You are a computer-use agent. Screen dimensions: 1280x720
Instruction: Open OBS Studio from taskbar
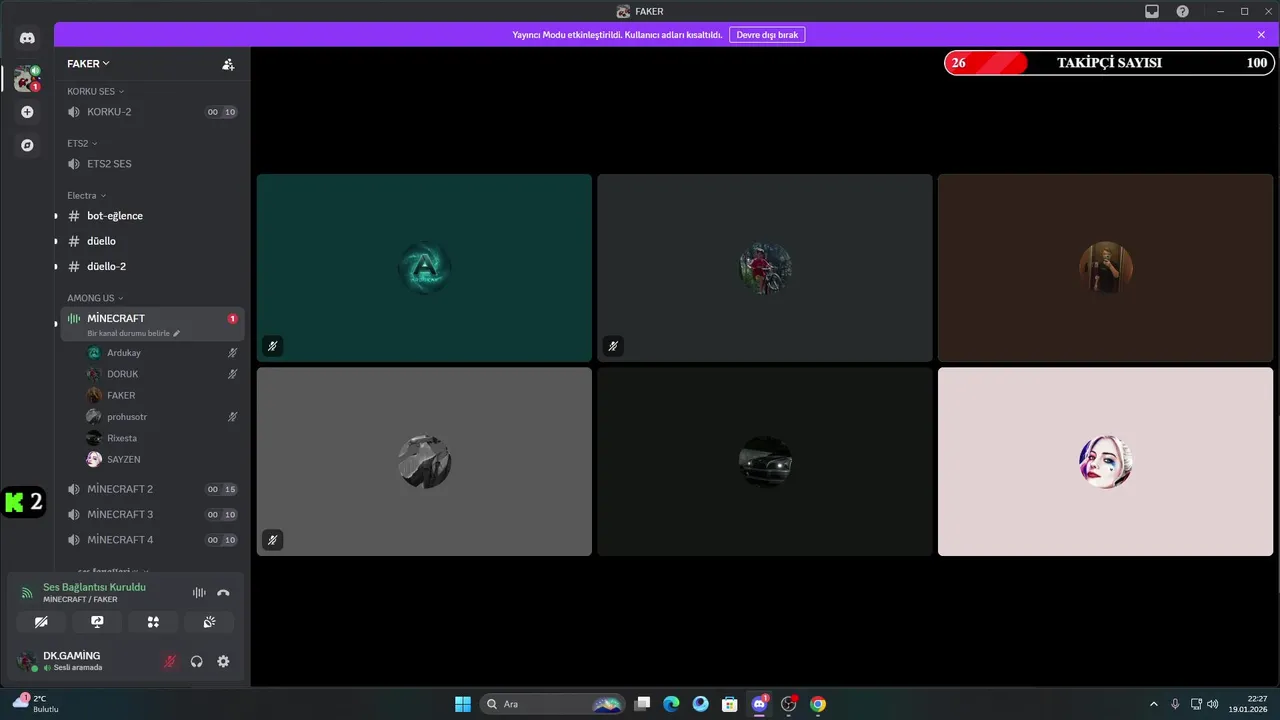click(789, 704)
